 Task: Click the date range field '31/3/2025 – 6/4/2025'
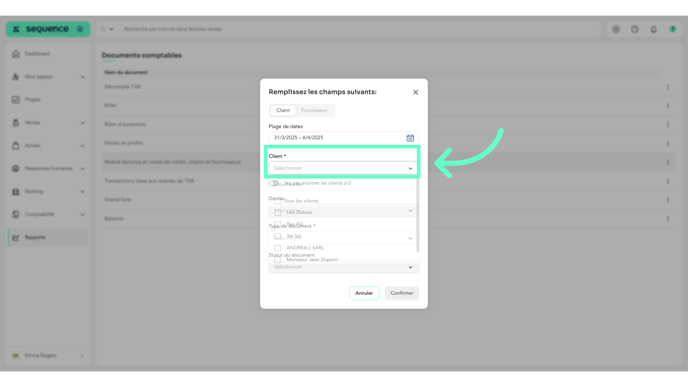coord(343,138)
